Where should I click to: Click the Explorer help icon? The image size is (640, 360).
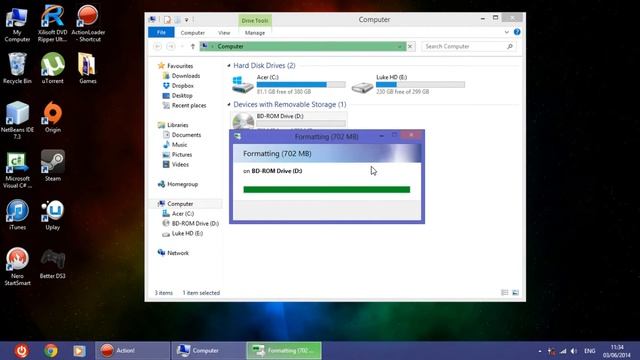tap(517, 32)
